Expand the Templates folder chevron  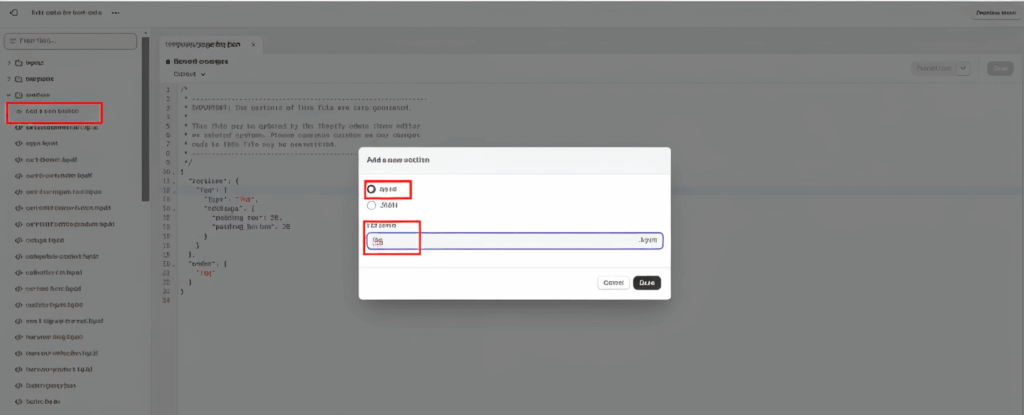[9, 78]
